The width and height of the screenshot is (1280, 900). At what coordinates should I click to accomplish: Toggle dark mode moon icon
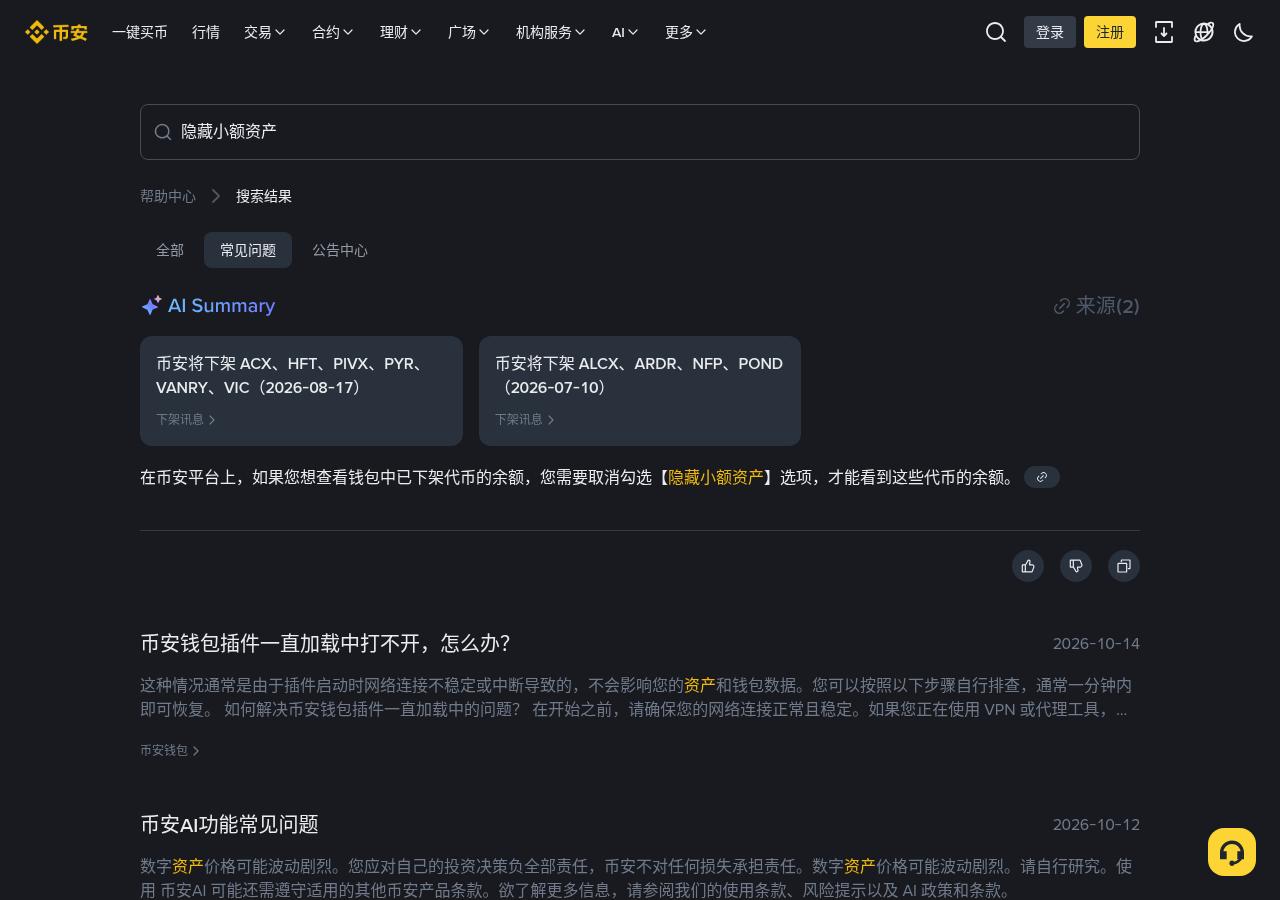pyautogui.click(x=1244, y=32)
